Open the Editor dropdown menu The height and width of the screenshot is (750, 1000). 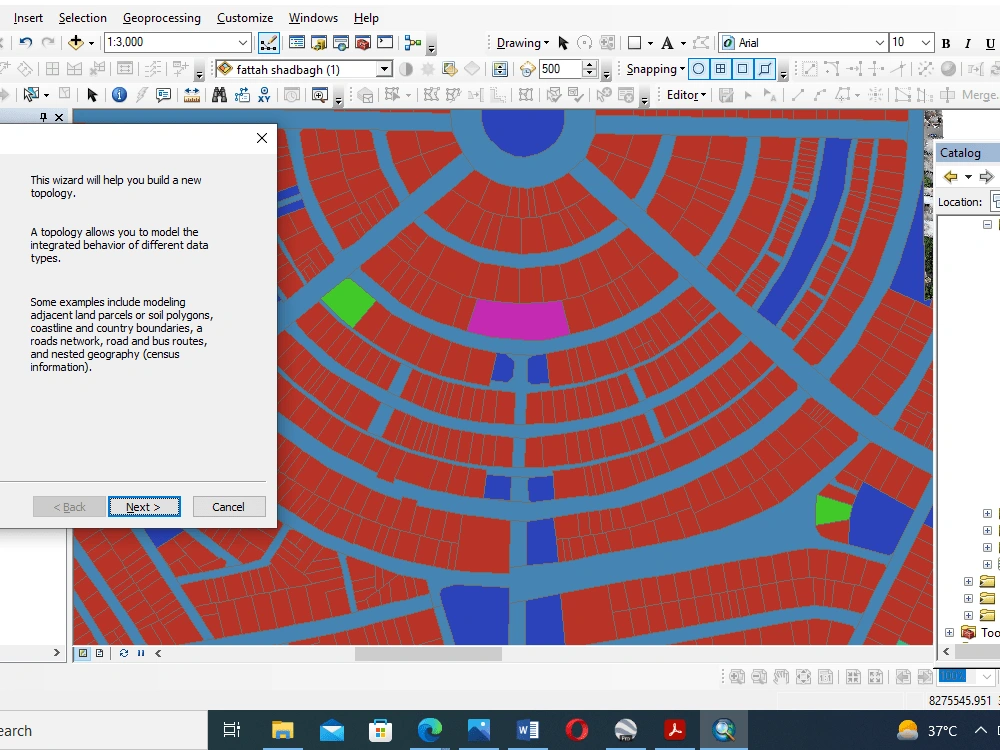[685, 95]
